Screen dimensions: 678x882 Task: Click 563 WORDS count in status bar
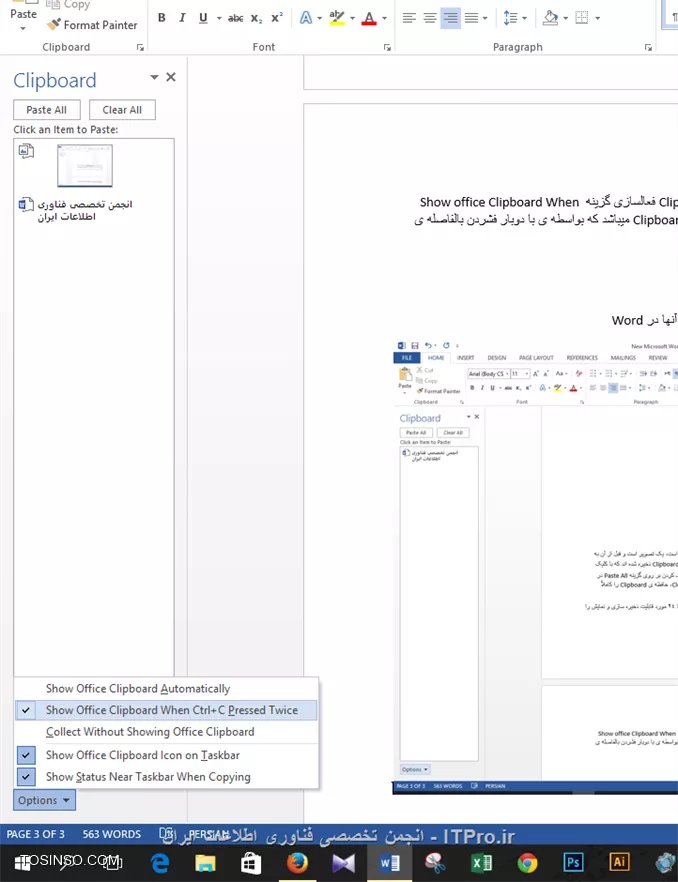pos(111,834)
